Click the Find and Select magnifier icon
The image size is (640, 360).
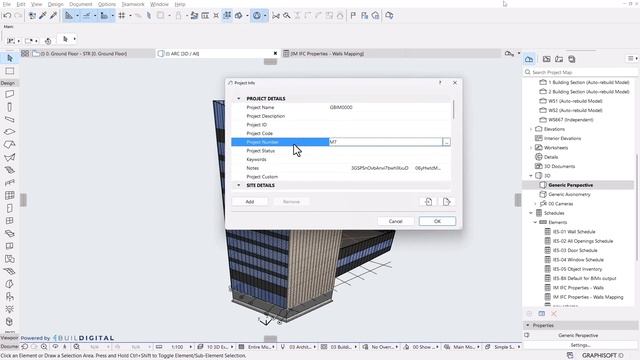(x=287, y=16)
